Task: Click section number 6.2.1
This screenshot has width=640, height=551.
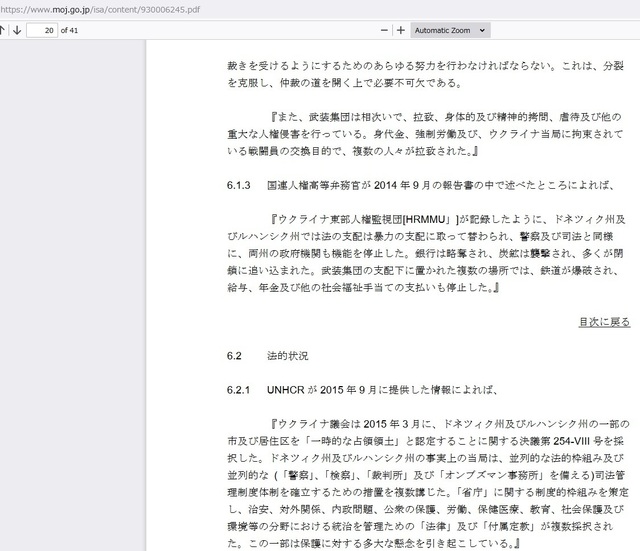Action: (x=238, y=390)
